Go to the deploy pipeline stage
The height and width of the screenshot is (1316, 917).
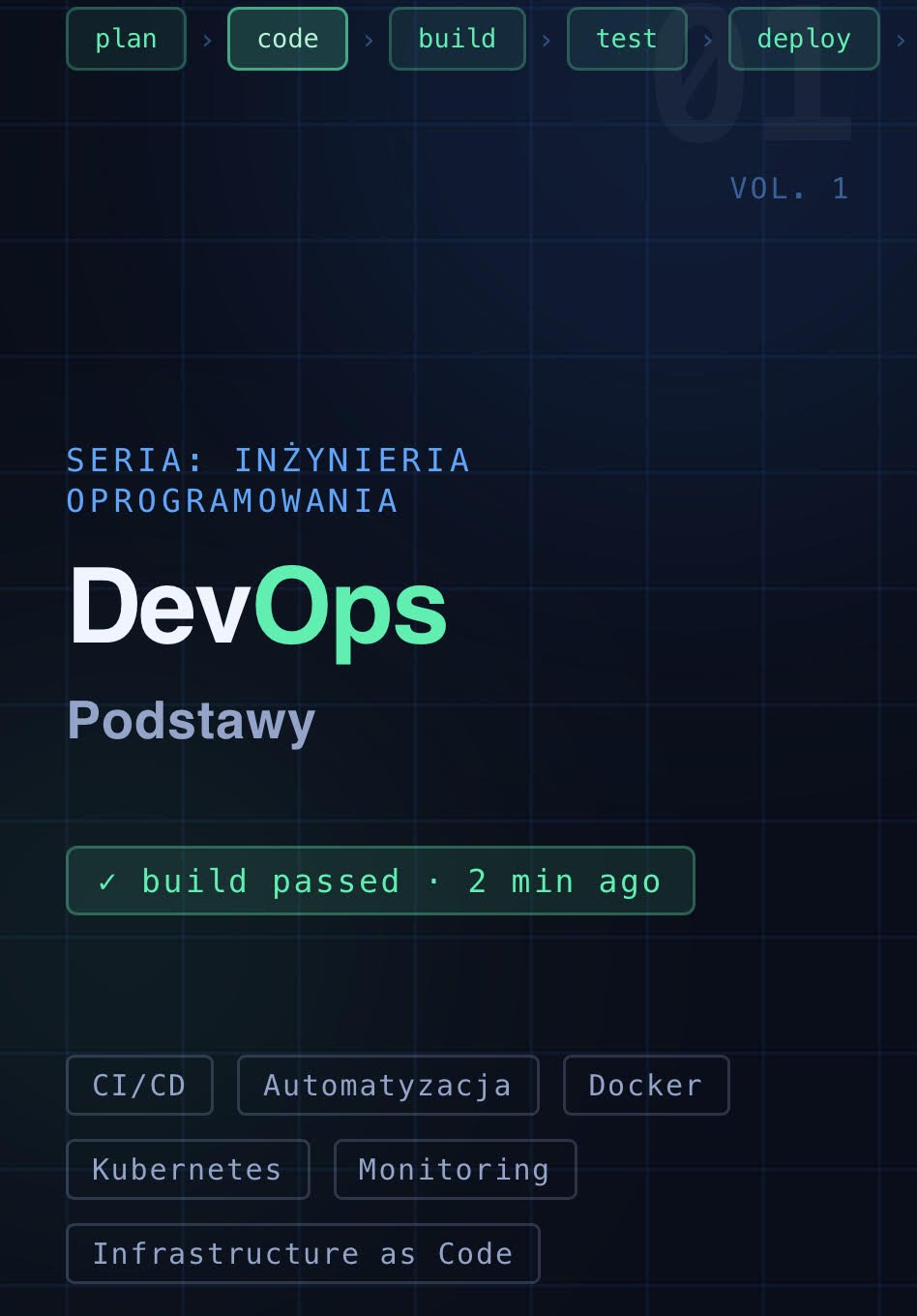[x=803, y=39]
